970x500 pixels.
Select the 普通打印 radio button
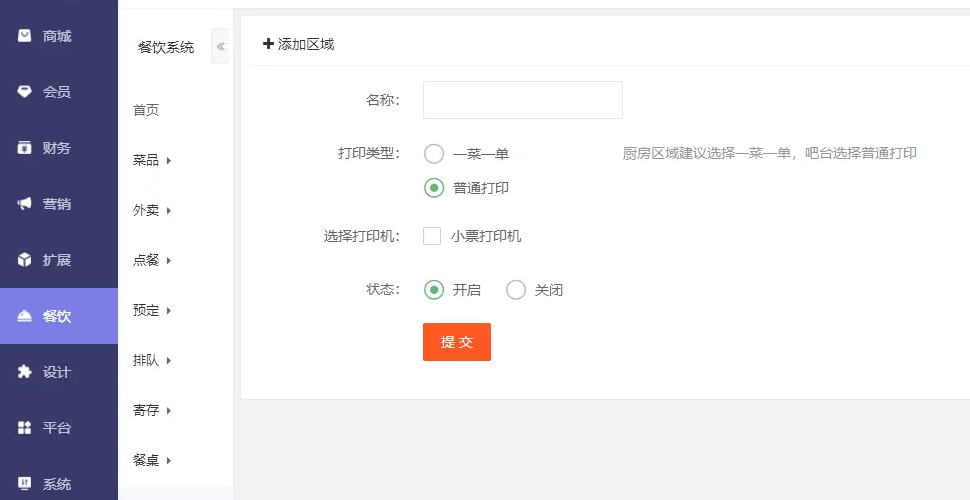click(x=434, y=188)
